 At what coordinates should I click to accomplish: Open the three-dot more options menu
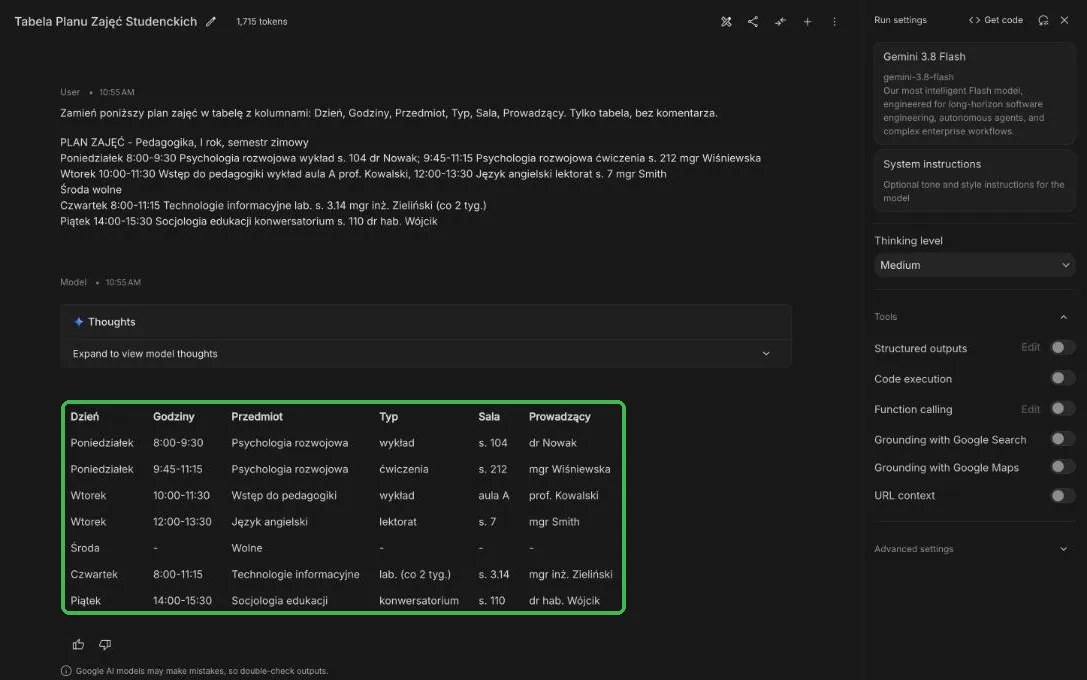[834, 21]
